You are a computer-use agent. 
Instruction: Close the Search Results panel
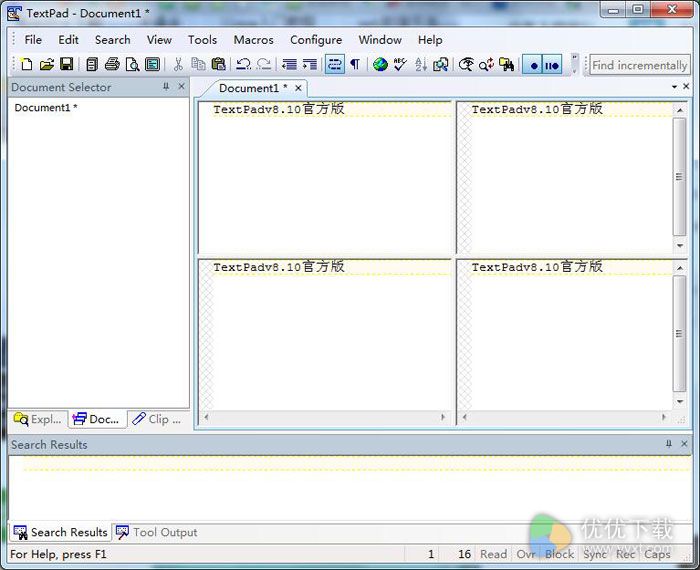[x=684, y=444]
